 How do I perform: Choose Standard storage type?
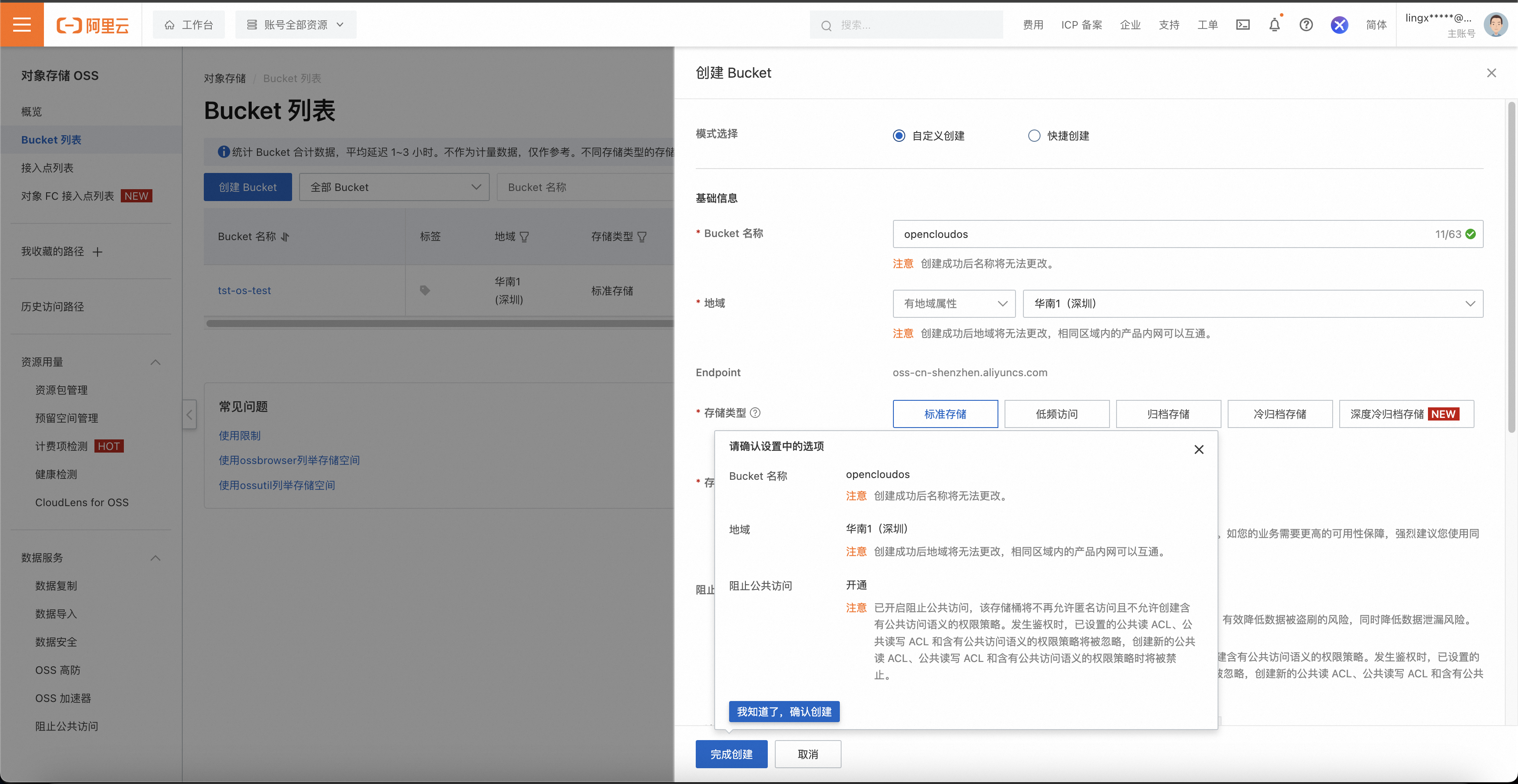click(x=945, y=414)
